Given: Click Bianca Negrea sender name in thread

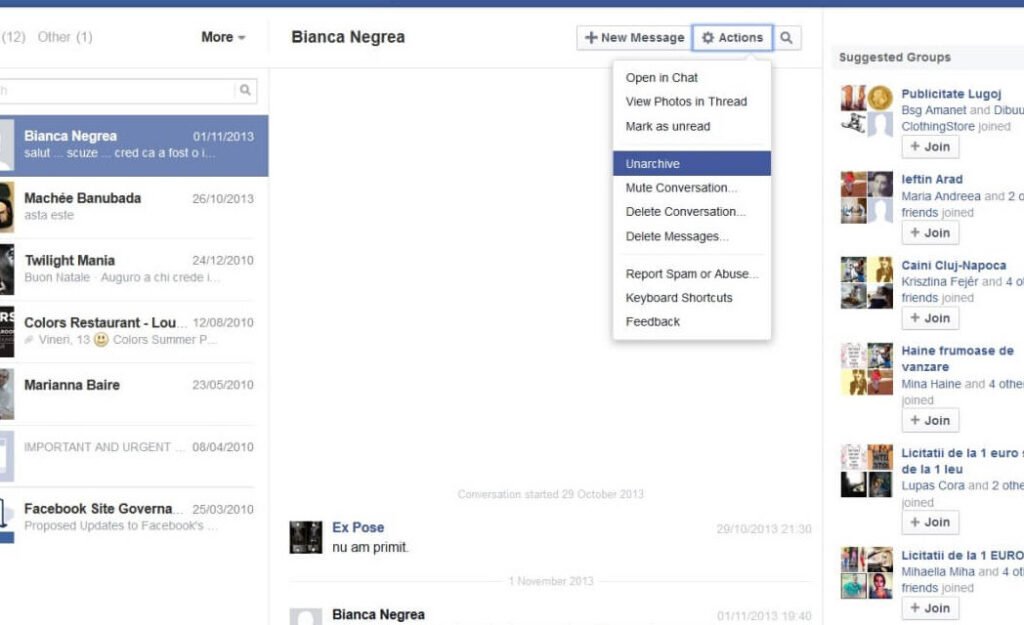Looking at the screenshot, I should coord(378,615).
